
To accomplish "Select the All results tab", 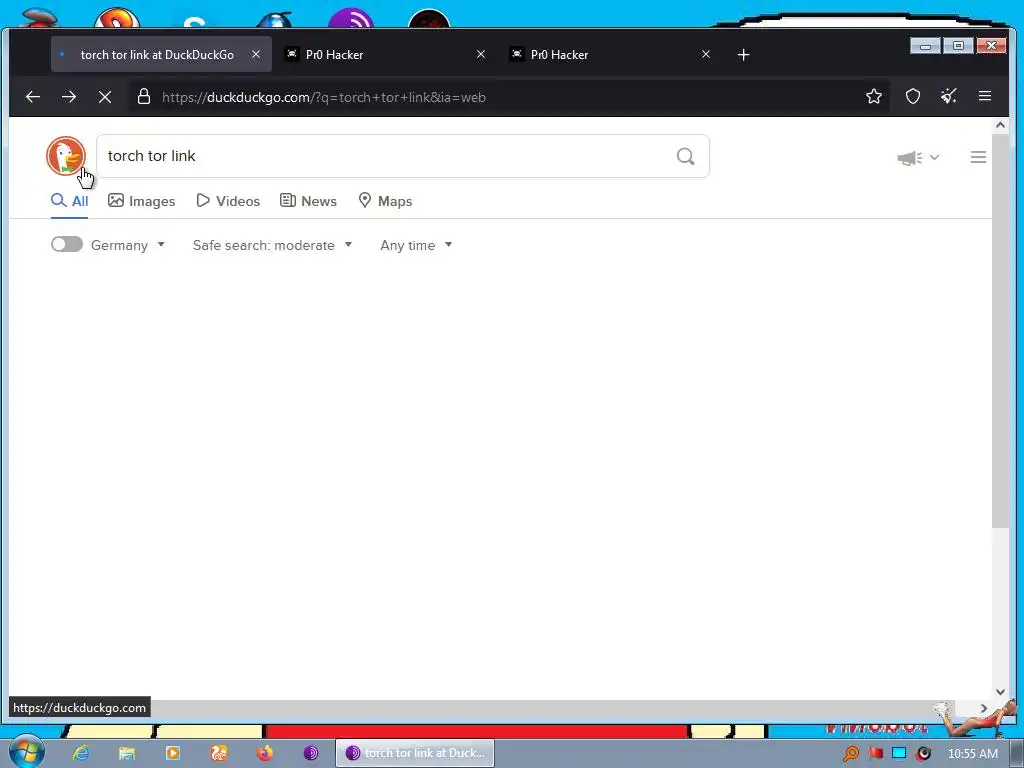I will point(69,201).
